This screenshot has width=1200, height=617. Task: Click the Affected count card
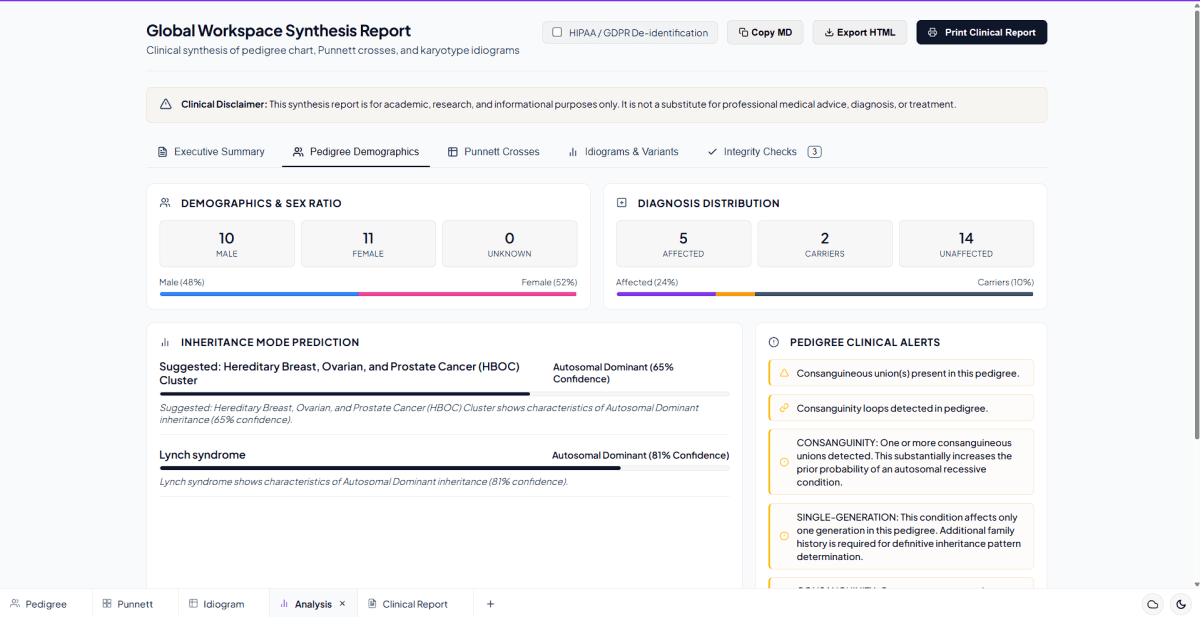[684, 244]
